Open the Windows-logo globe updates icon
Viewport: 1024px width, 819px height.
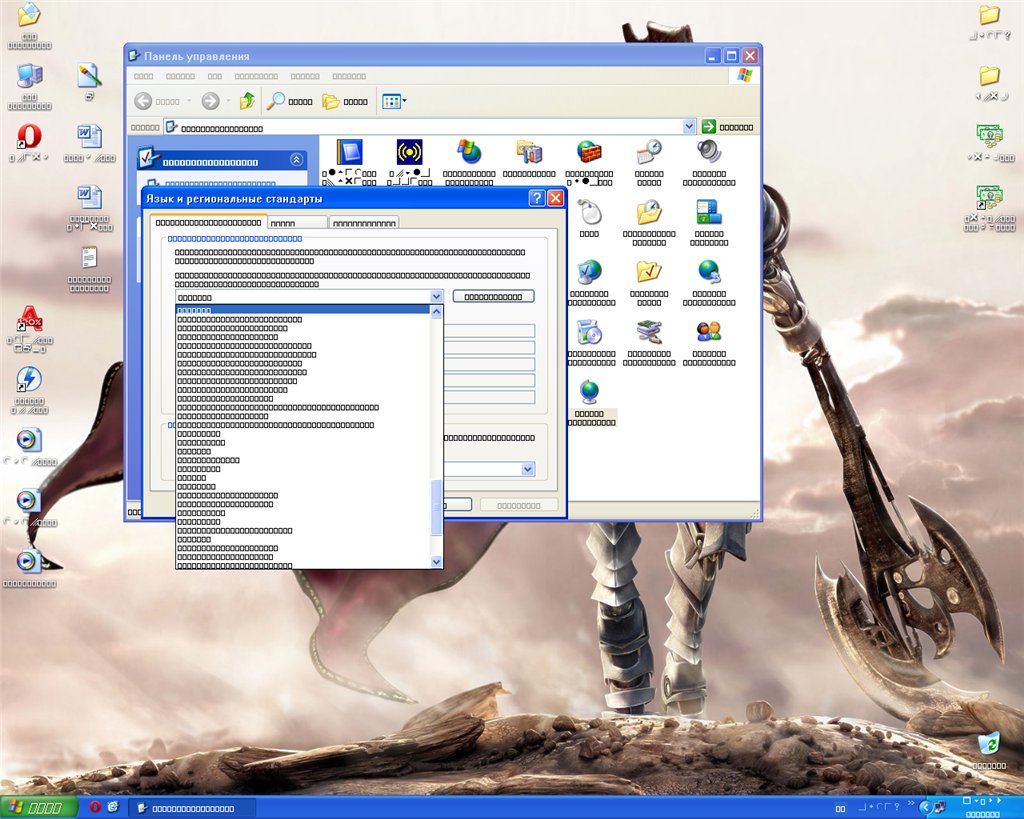[x=469, y=152]
